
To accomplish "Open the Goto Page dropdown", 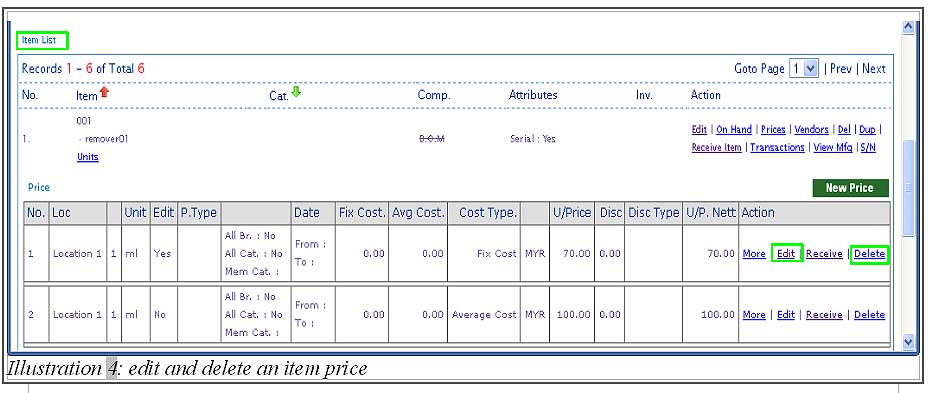I will (x=804, y=68).
